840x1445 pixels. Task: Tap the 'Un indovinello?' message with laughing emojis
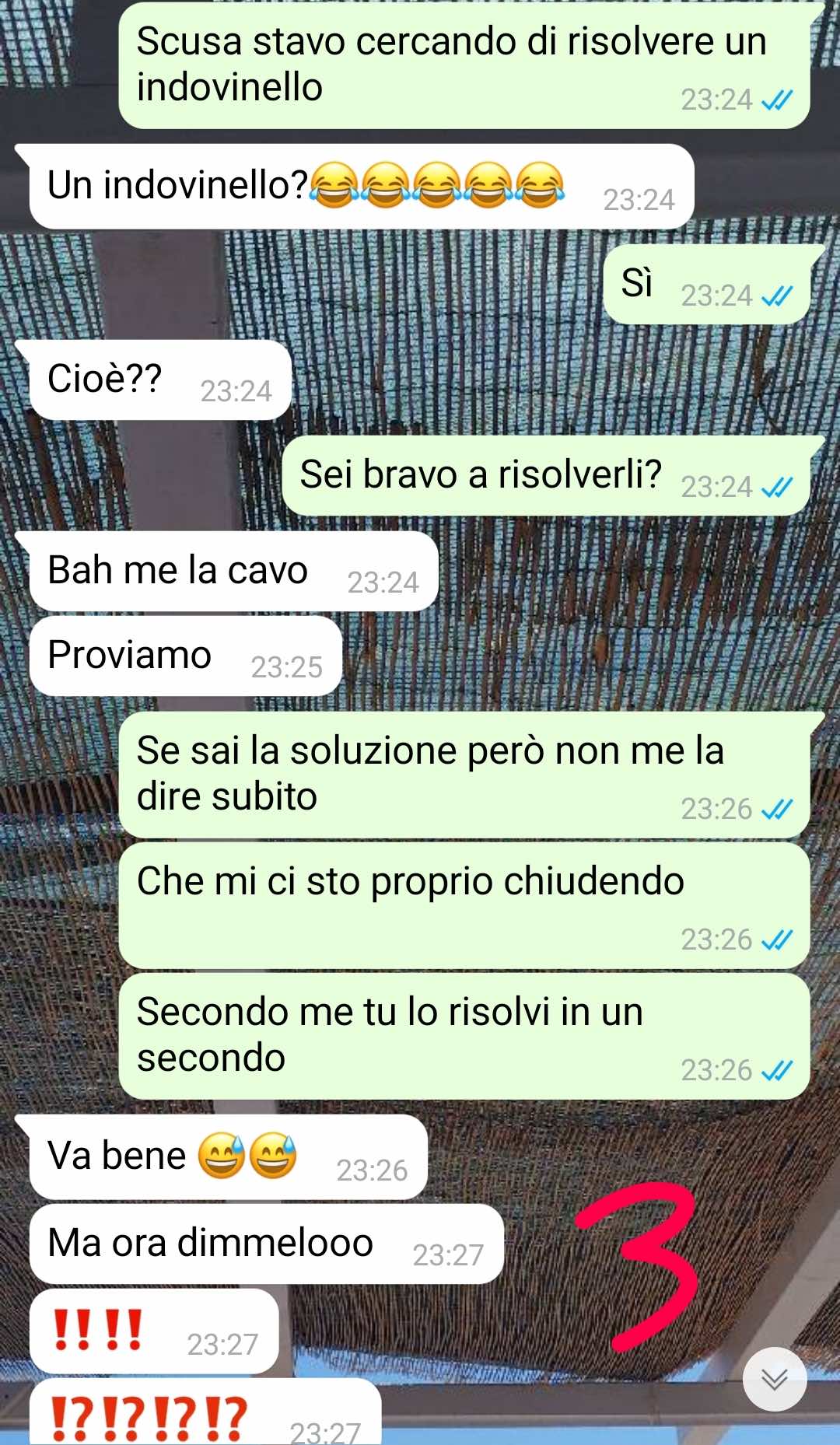pos(362,187)
